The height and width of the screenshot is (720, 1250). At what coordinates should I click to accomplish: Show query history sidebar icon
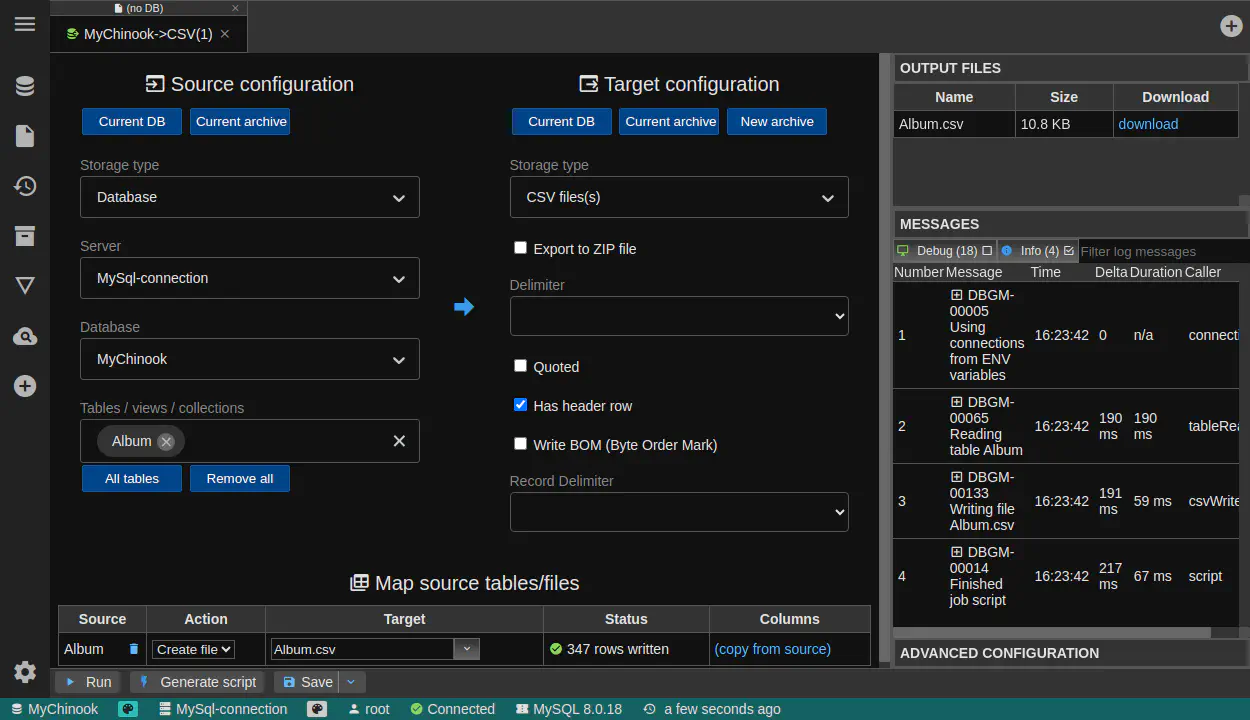point(25,186)
